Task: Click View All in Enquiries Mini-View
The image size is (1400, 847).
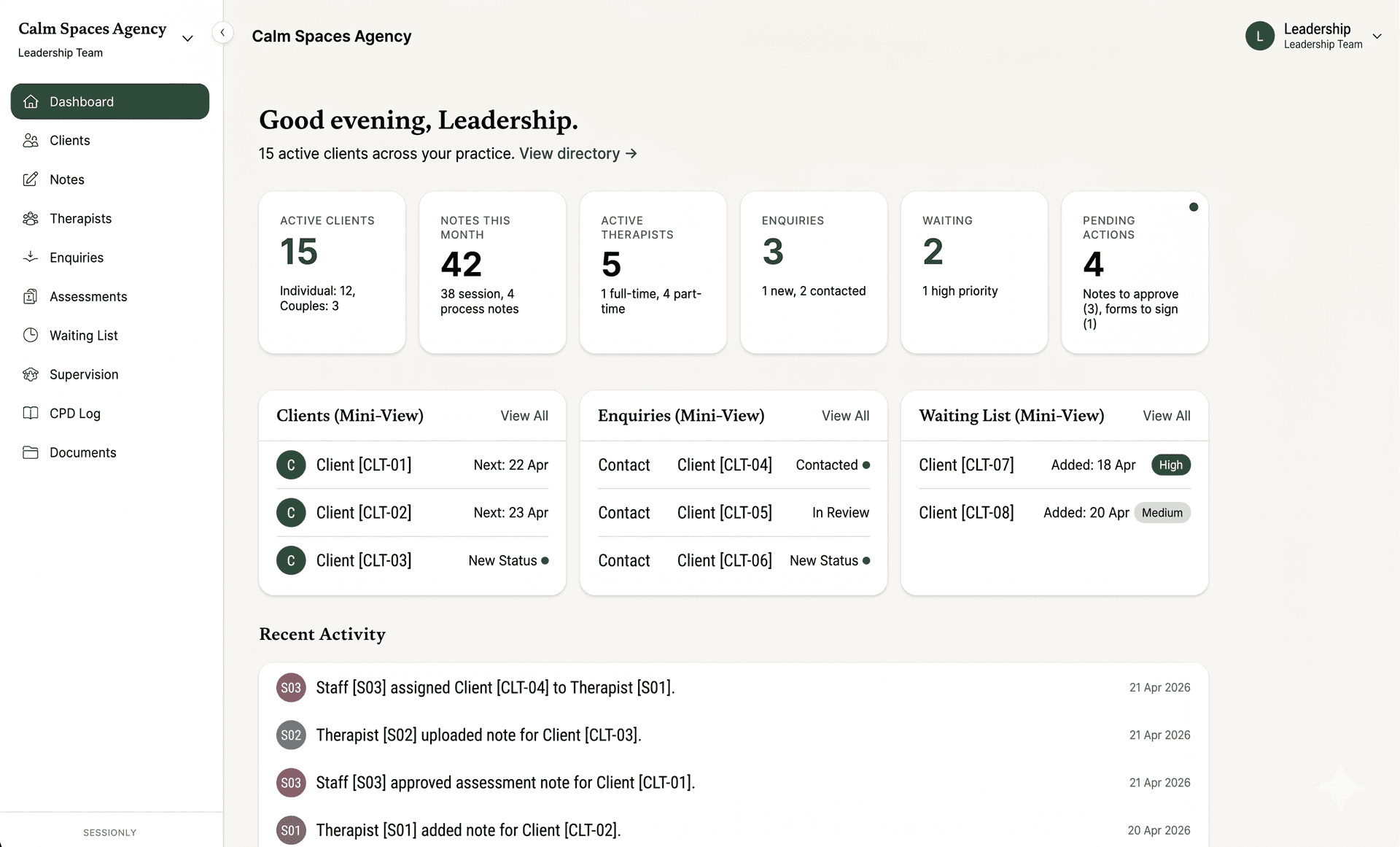Action: click(x=845, y=415)
